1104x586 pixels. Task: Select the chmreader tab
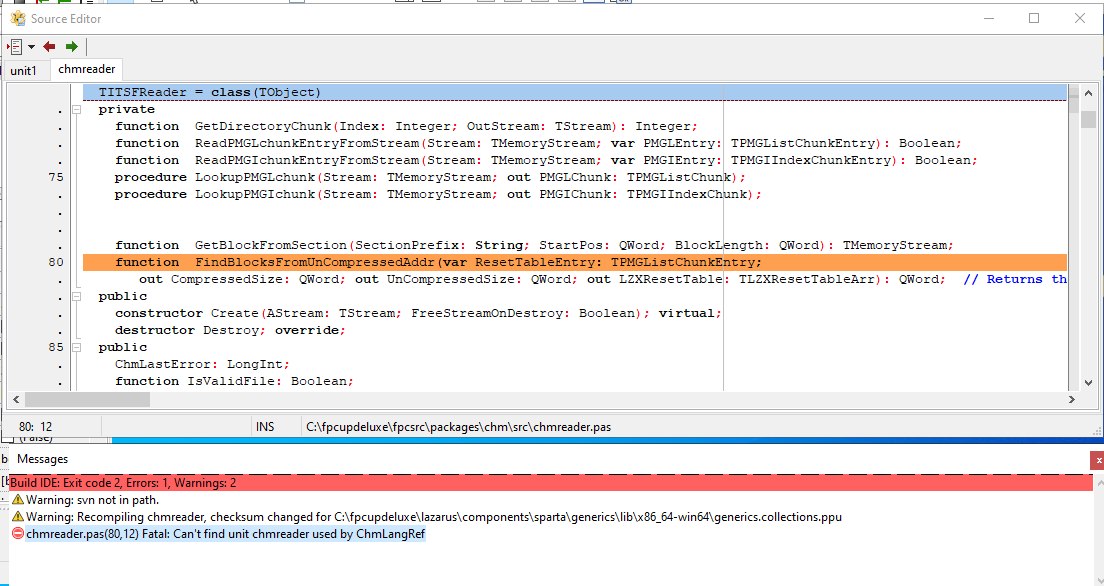[87, 69]
